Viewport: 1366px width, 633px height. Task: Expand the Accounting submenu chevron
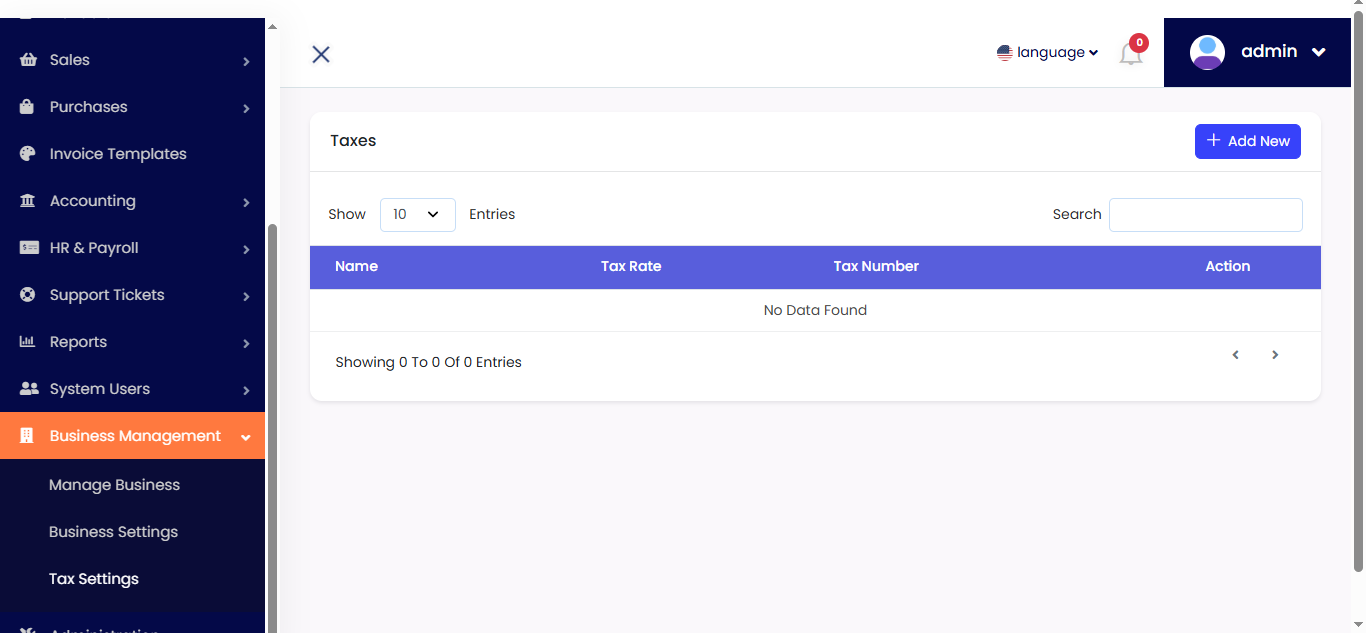(x=246, y=203)
